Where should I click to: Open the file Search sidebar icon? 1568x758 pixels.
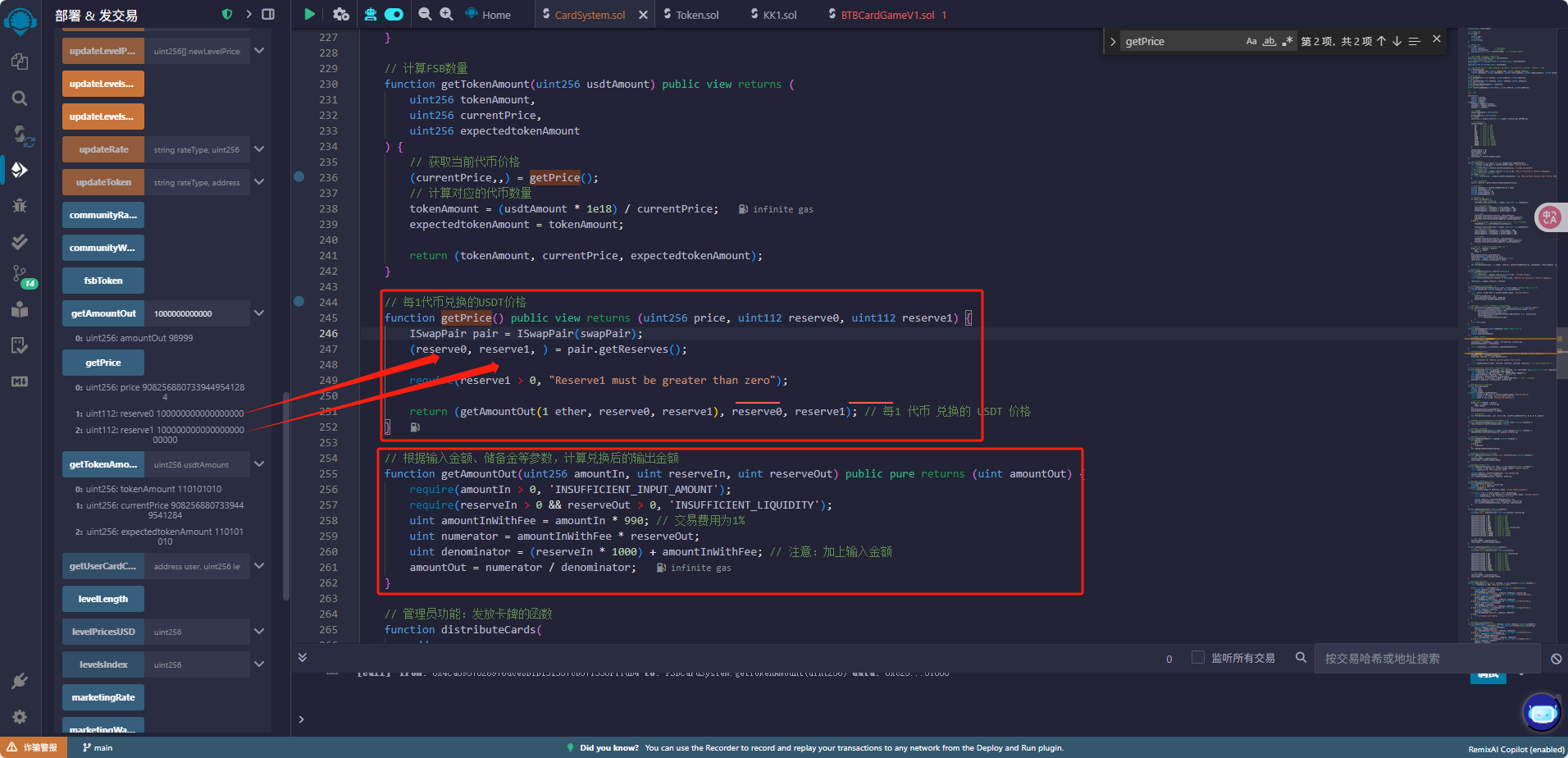[20, 98]
